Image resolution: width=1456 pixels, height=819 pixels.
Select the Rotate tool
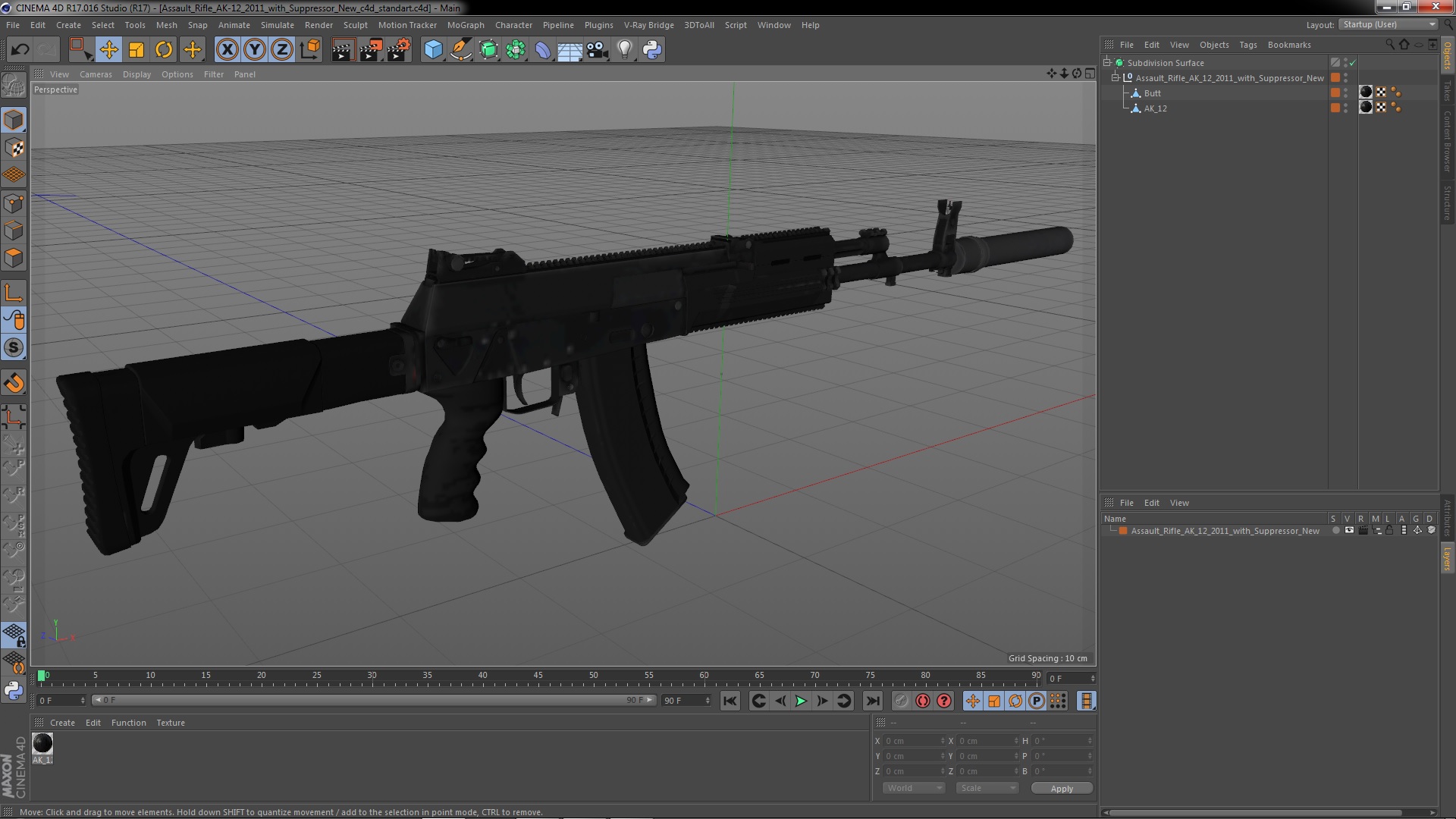pos(164,50)
